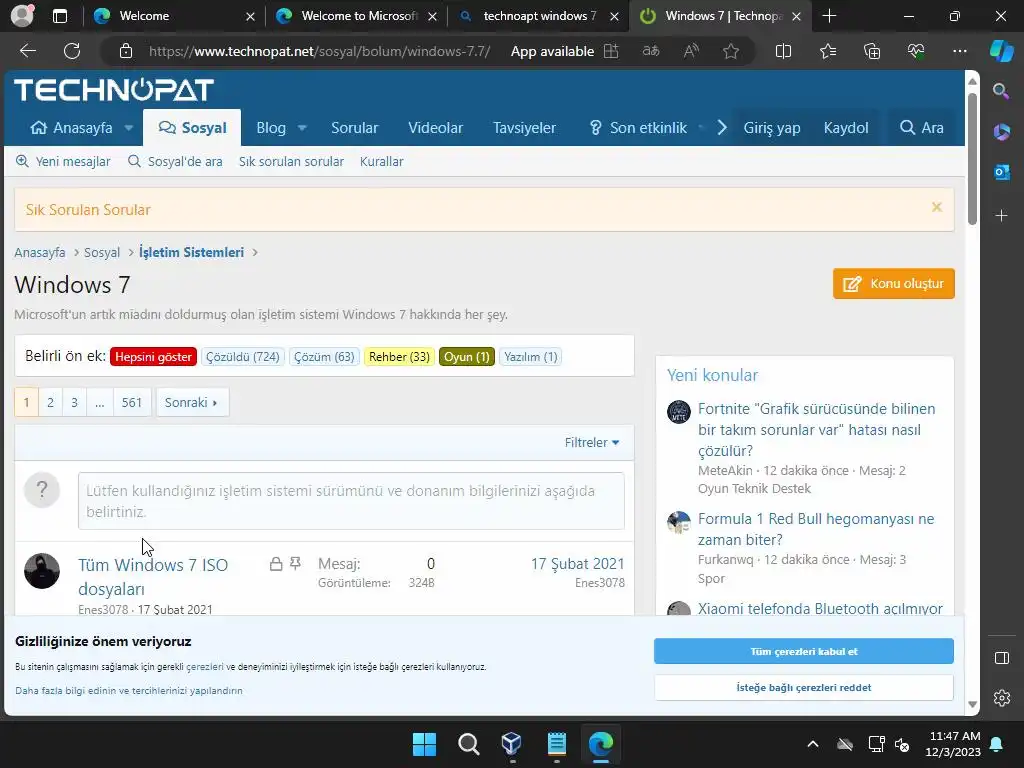The height and width of the screenshot is (768, 1024).
Task: Open the Ara search button
Action: tap(921, 127)
